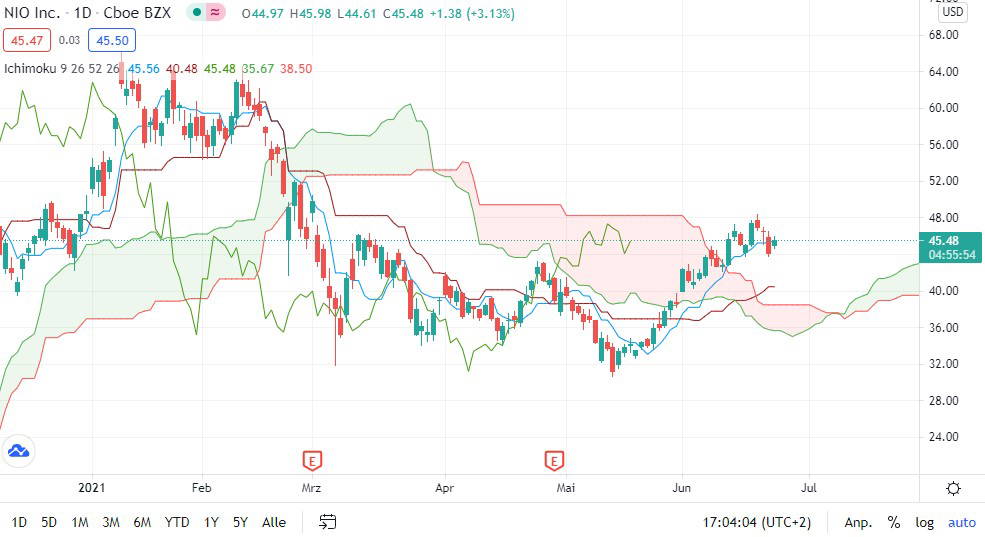
Task: Click the Ichimoku value 38.50
Action: 296,68
